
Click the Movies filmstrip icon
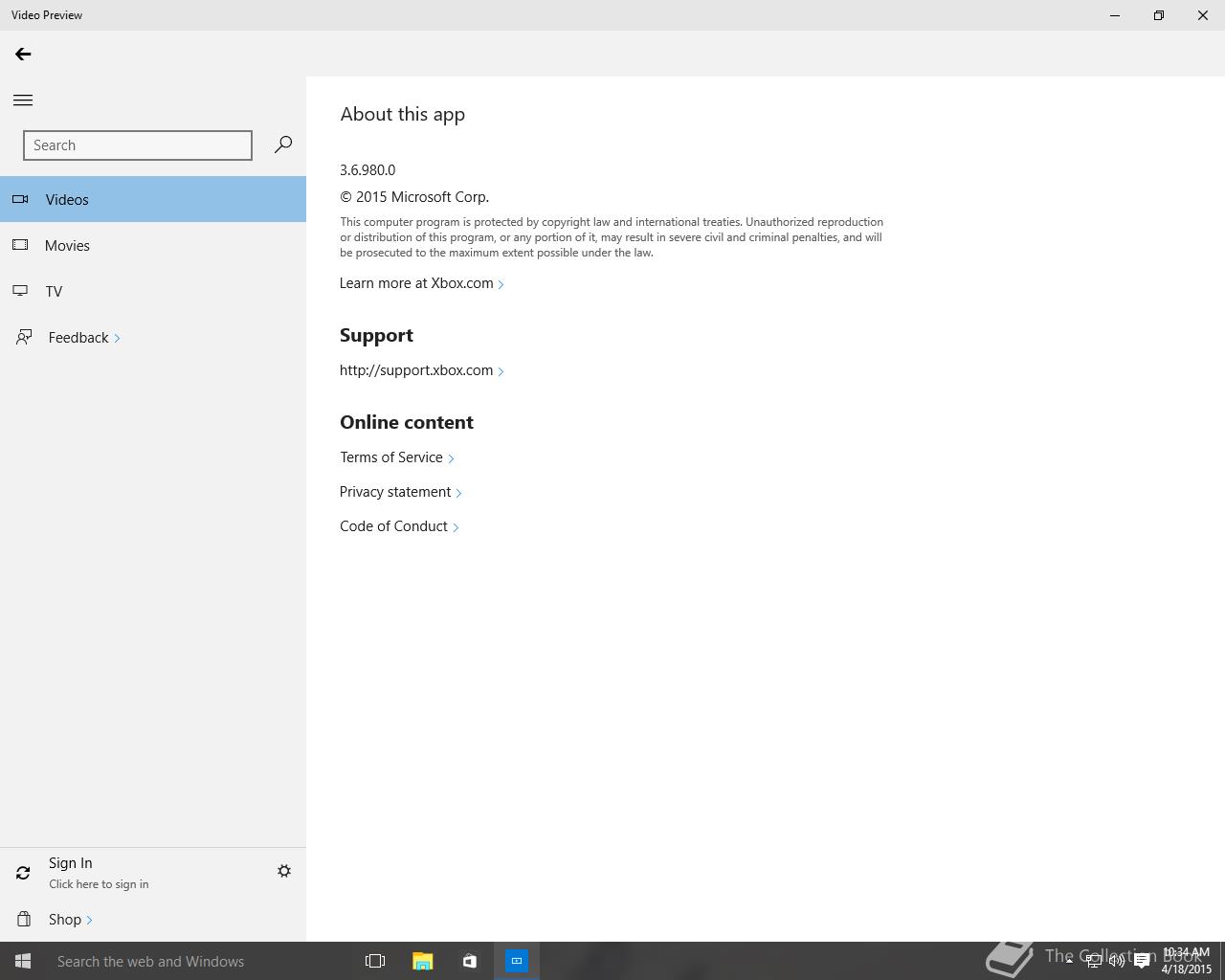pyautogui.click(x=20, y=245)
